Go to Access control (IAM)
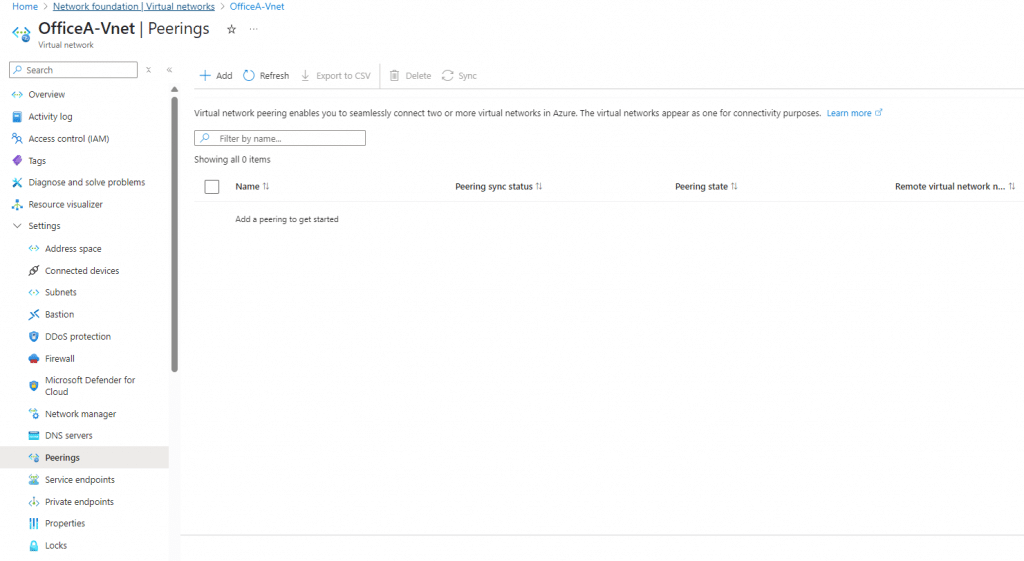Viewport: 1024px width, 561px height. (x=69, y=139)
